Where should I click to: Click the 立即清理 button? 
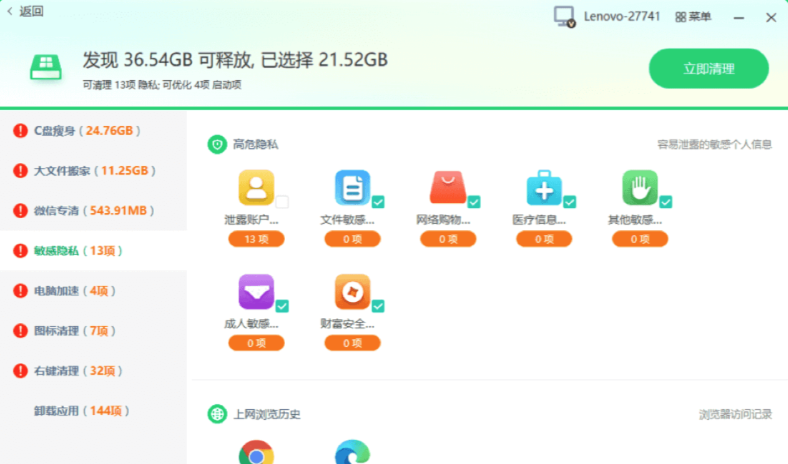click(709, 68)
